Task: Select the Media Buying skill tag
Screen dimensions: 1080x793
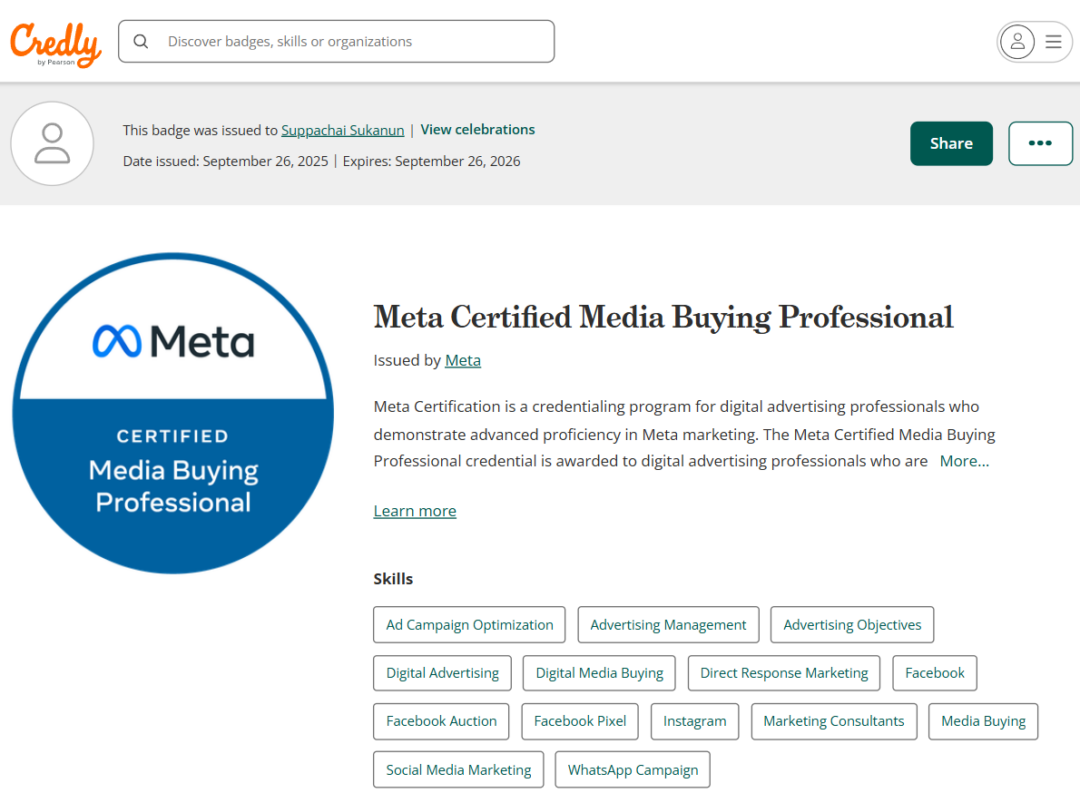Action: (x=983, y=721)
